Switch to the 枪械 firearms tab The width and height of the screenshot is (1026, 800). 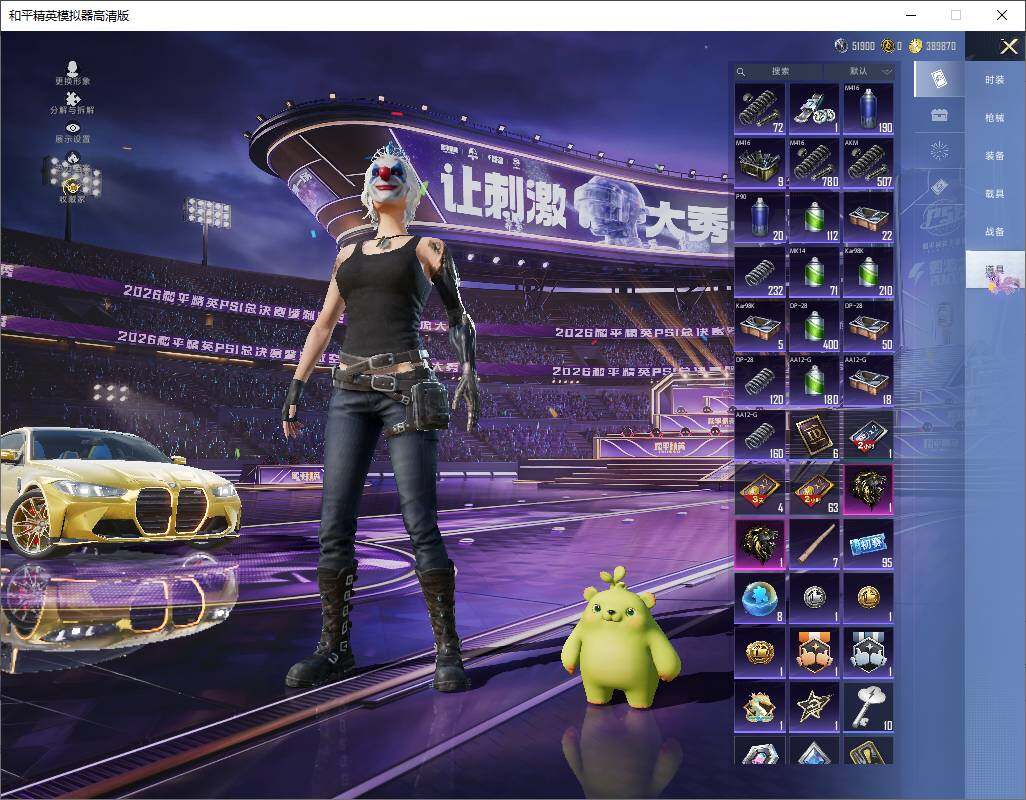[995, 118]
